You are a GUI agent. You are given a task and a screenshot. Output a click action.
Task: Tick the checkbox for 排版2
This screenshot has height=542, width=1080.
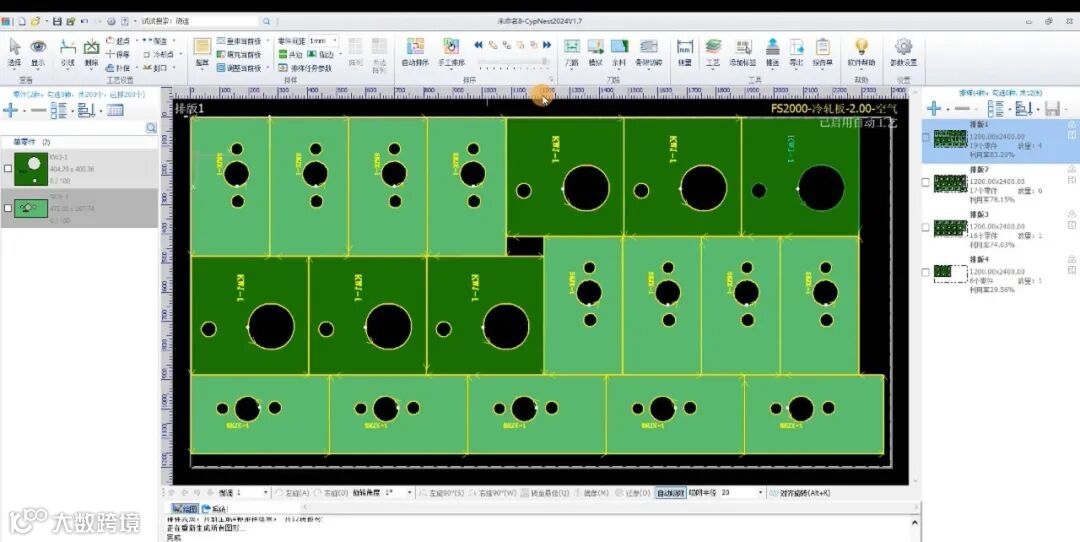tap(926, 183)
